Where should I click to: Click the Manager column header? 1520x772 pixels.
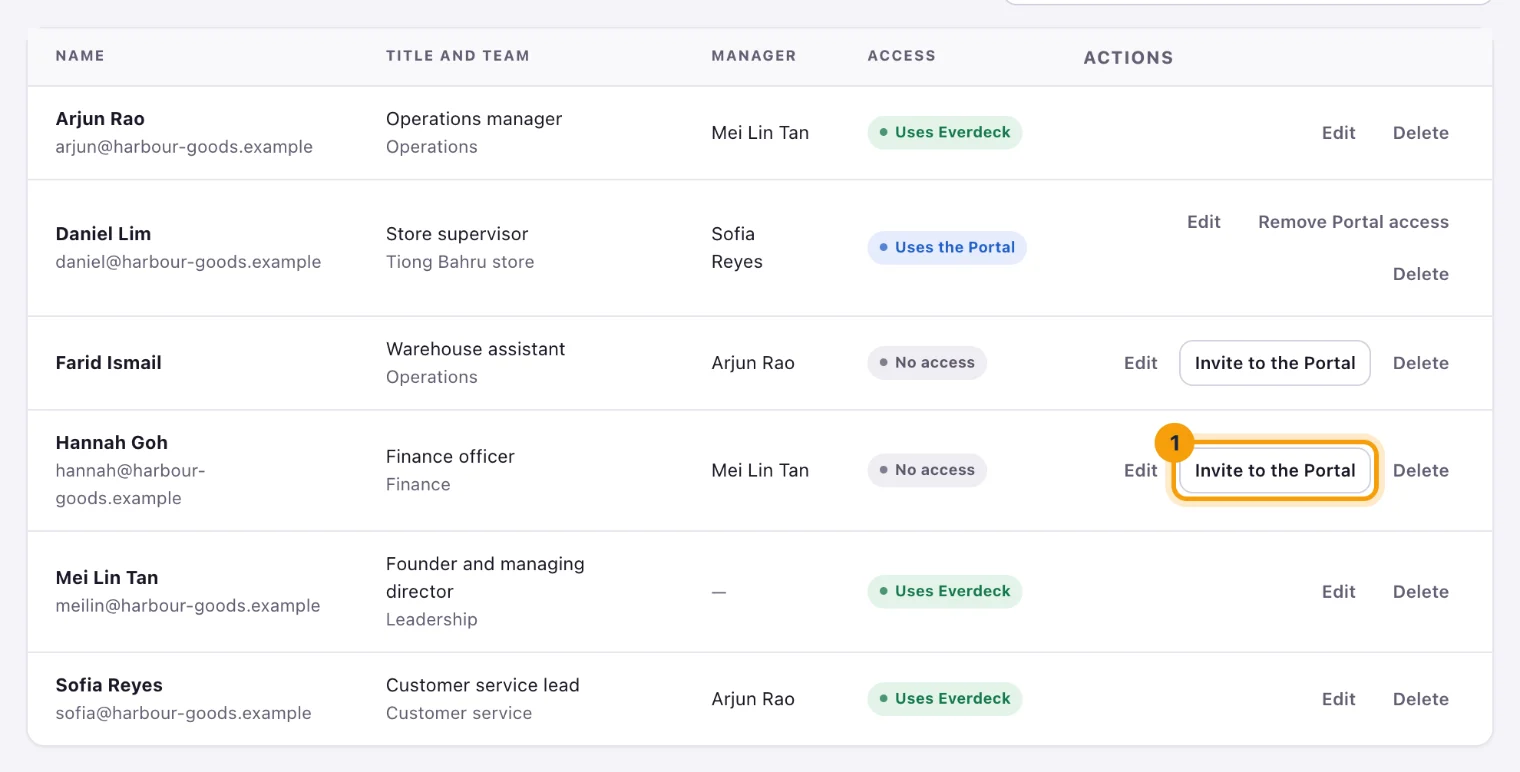(x=754, y=56)
